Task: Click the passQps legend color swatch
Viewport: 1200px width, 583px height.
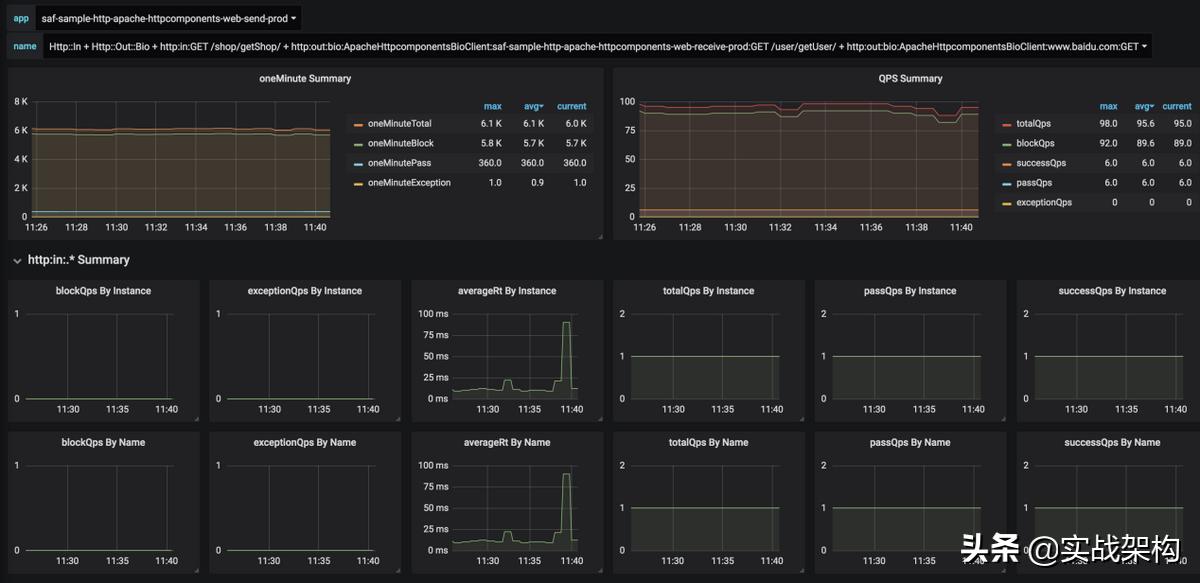Action: point(1007,183)
